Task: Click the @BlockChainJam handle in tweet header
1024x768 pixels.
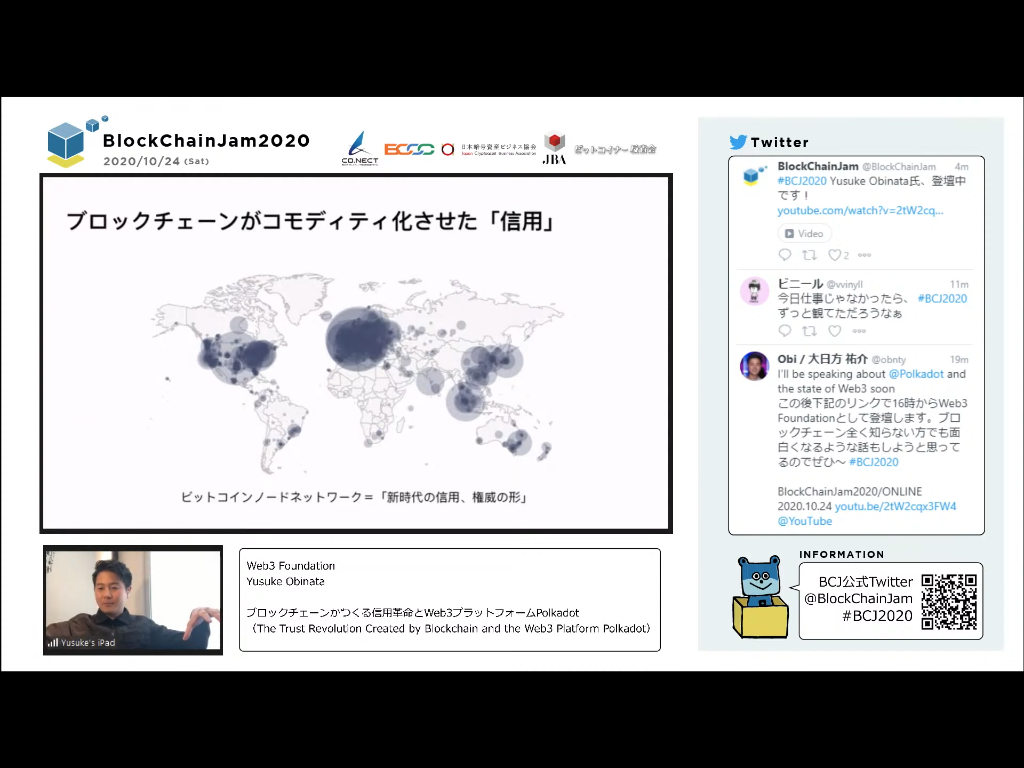Action: coord(899,167)
